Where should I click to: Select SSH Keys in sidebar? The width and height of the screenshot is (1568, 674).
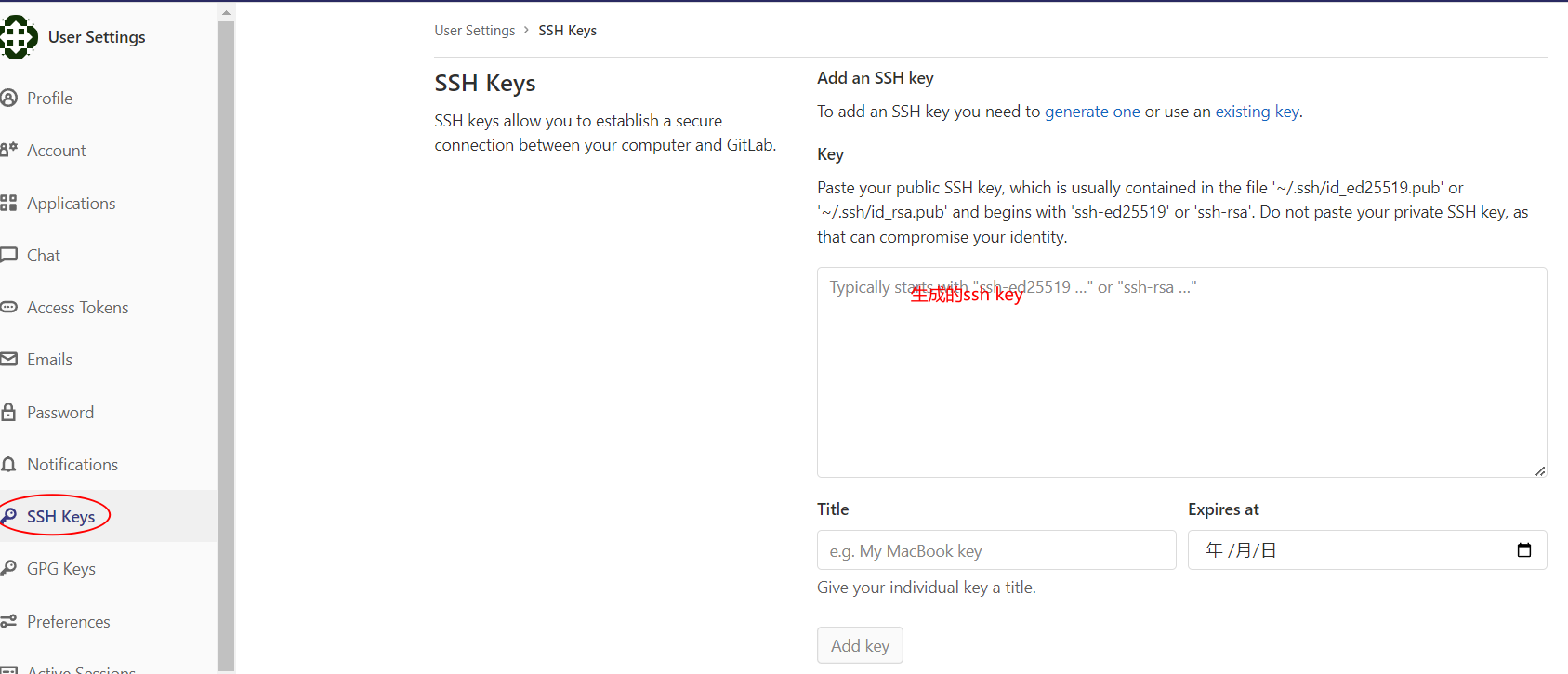click(61, 516)
